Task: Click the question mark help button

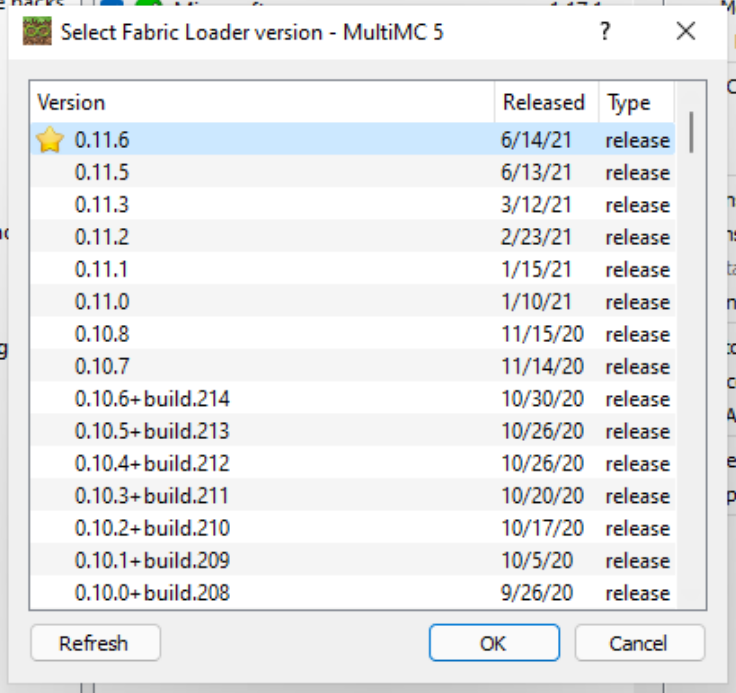Action: tap(604, 32)
